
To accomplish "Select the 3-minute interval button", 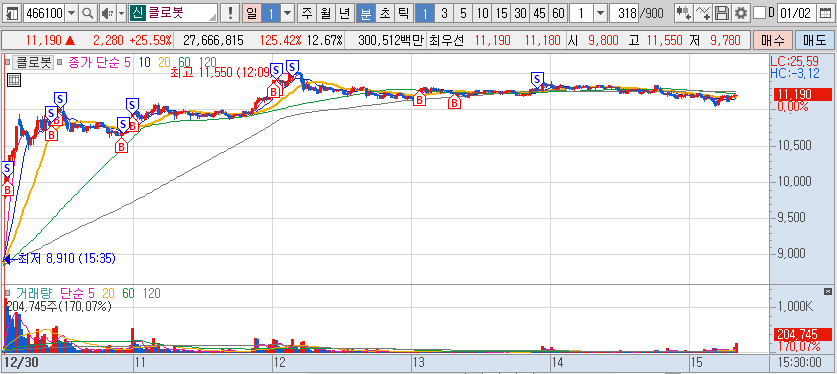I will 444,13.
